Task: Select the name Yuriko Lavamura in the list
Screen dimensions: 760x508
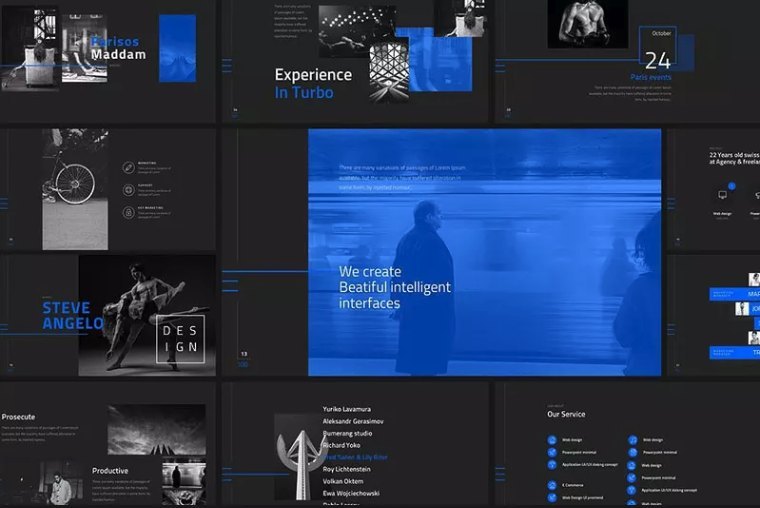Action: click(347, 409)
